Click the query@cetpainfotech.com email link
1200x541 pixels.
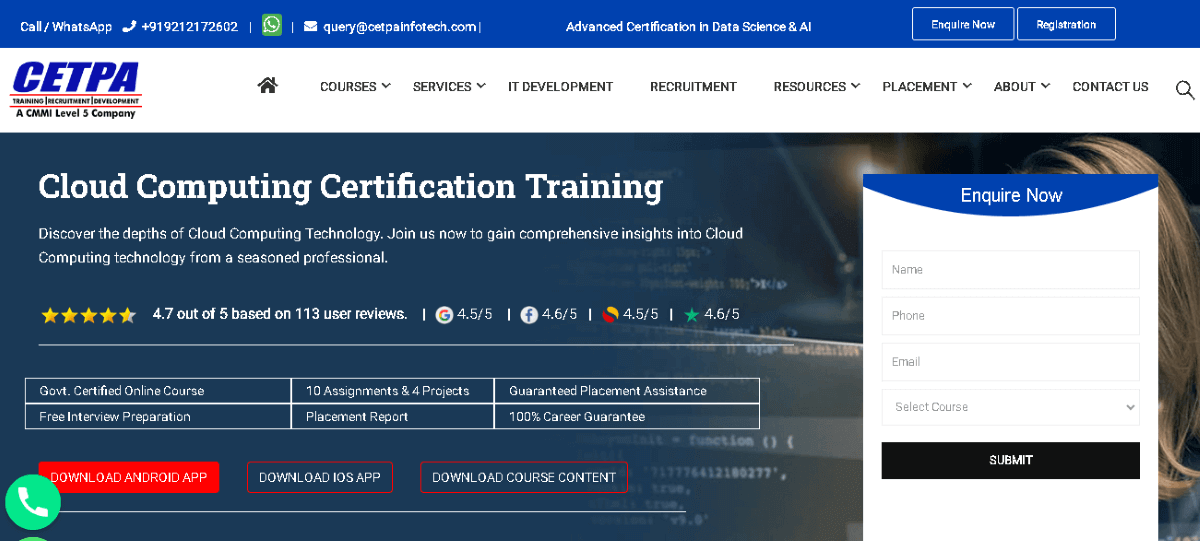point(399,26)
